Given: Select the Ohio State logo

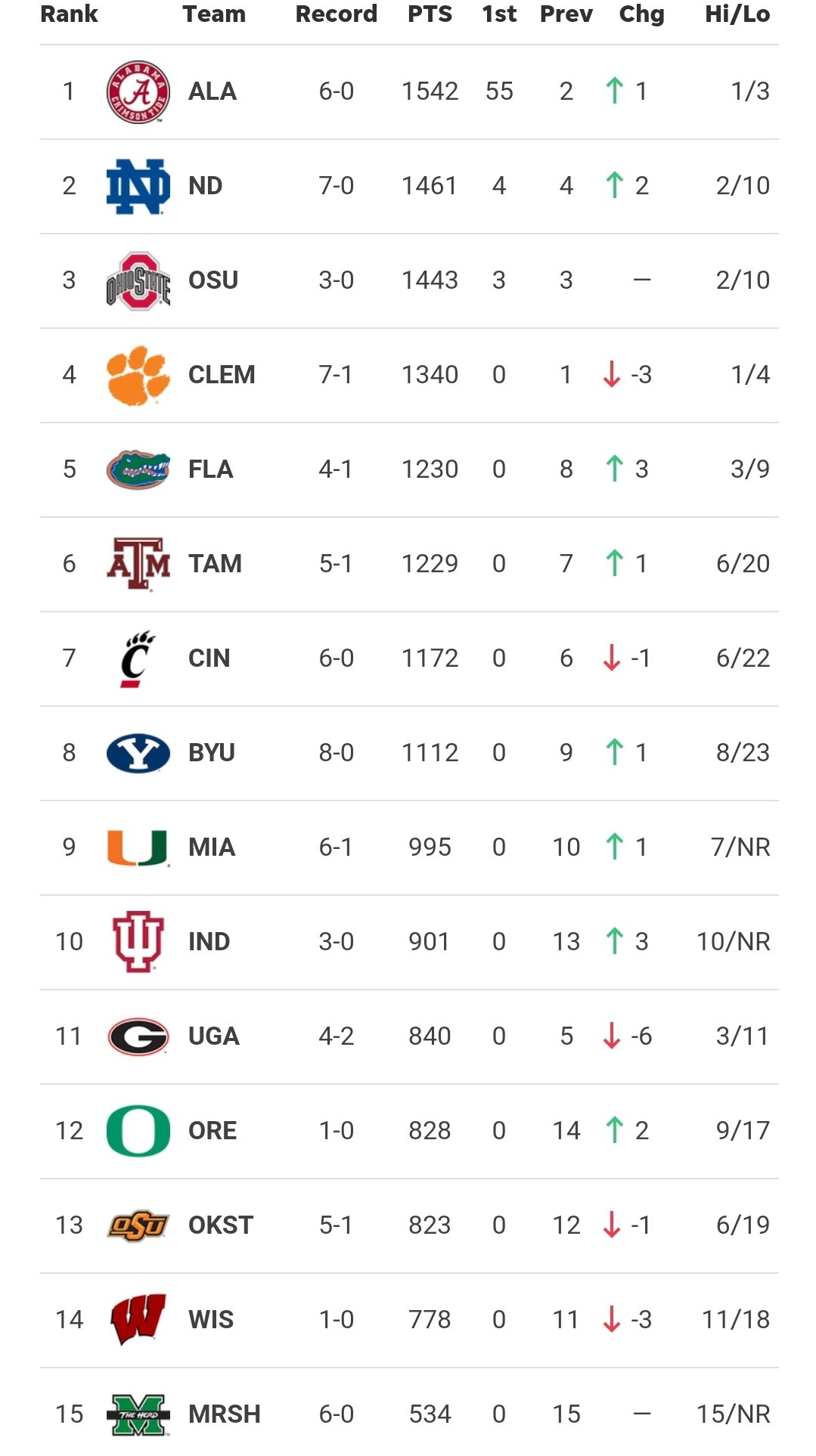Looking at the screenshot, I should click(x=138, y=280).
